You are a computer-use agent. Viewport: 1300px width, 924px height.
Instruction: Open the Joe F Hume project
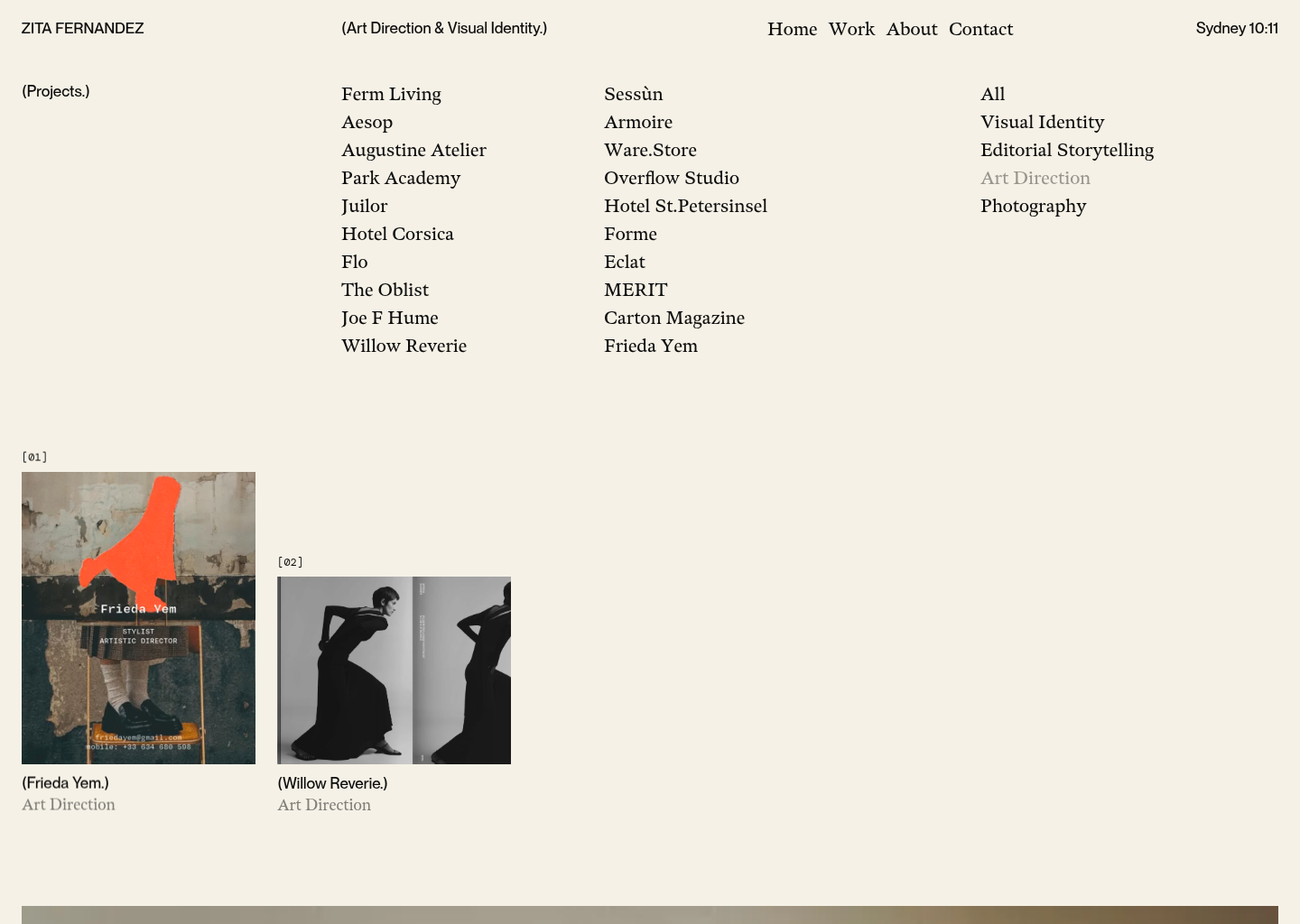coord(389,318)
